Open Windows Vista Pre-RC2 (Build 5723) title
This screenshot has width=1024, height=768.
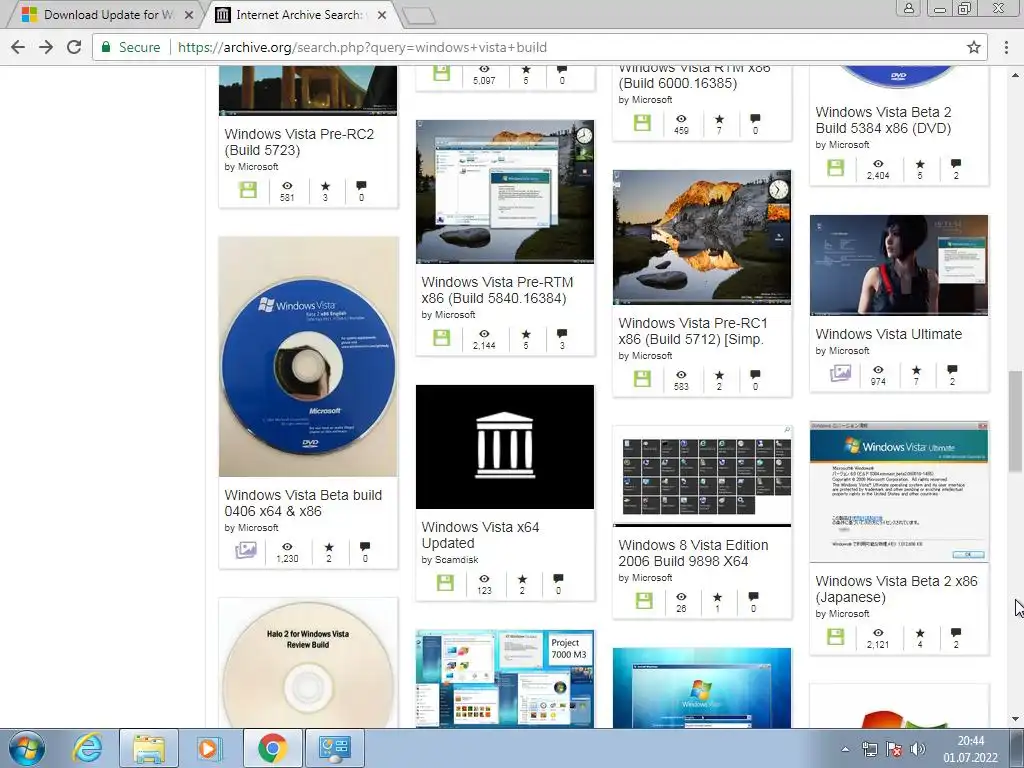tap(299, 142)
